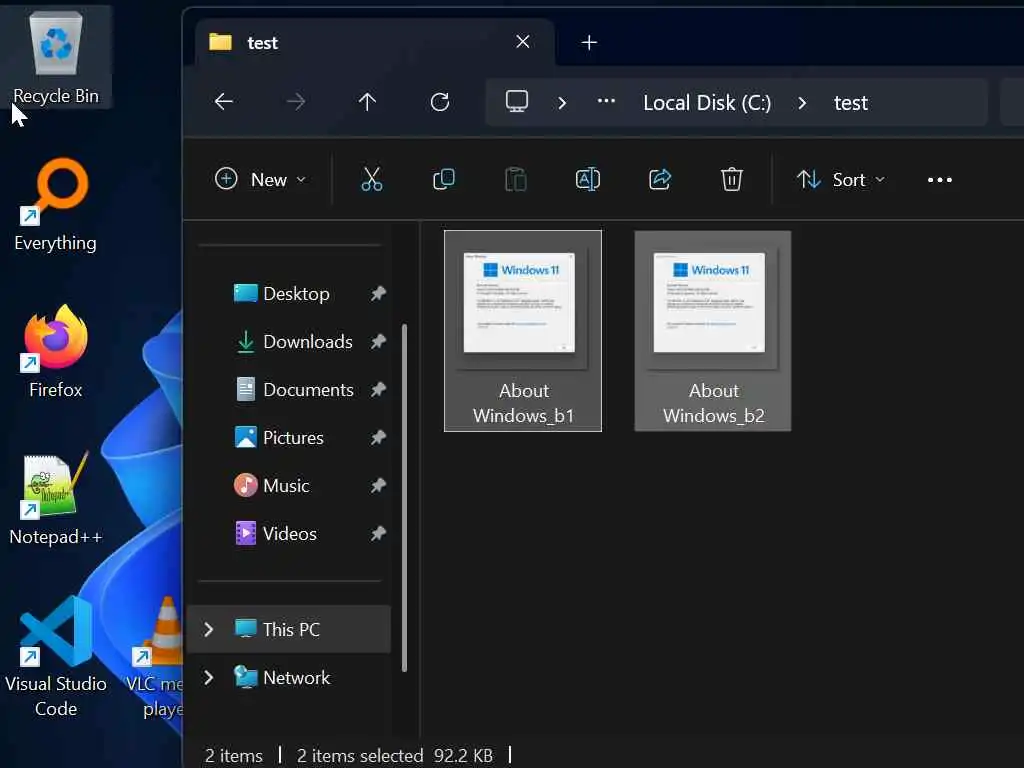Open Downloads in the navigation pane
Viewport: 1024px width, 768px height.
(307, 342)
